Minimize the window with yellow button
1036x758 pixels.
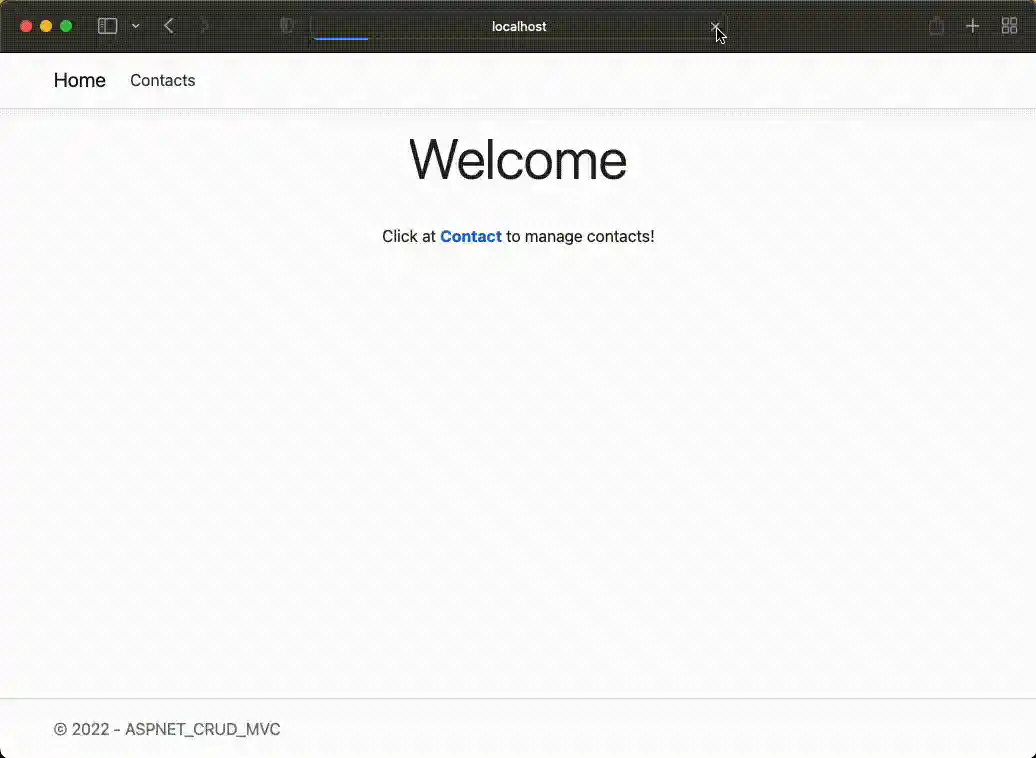coord(46,26)
